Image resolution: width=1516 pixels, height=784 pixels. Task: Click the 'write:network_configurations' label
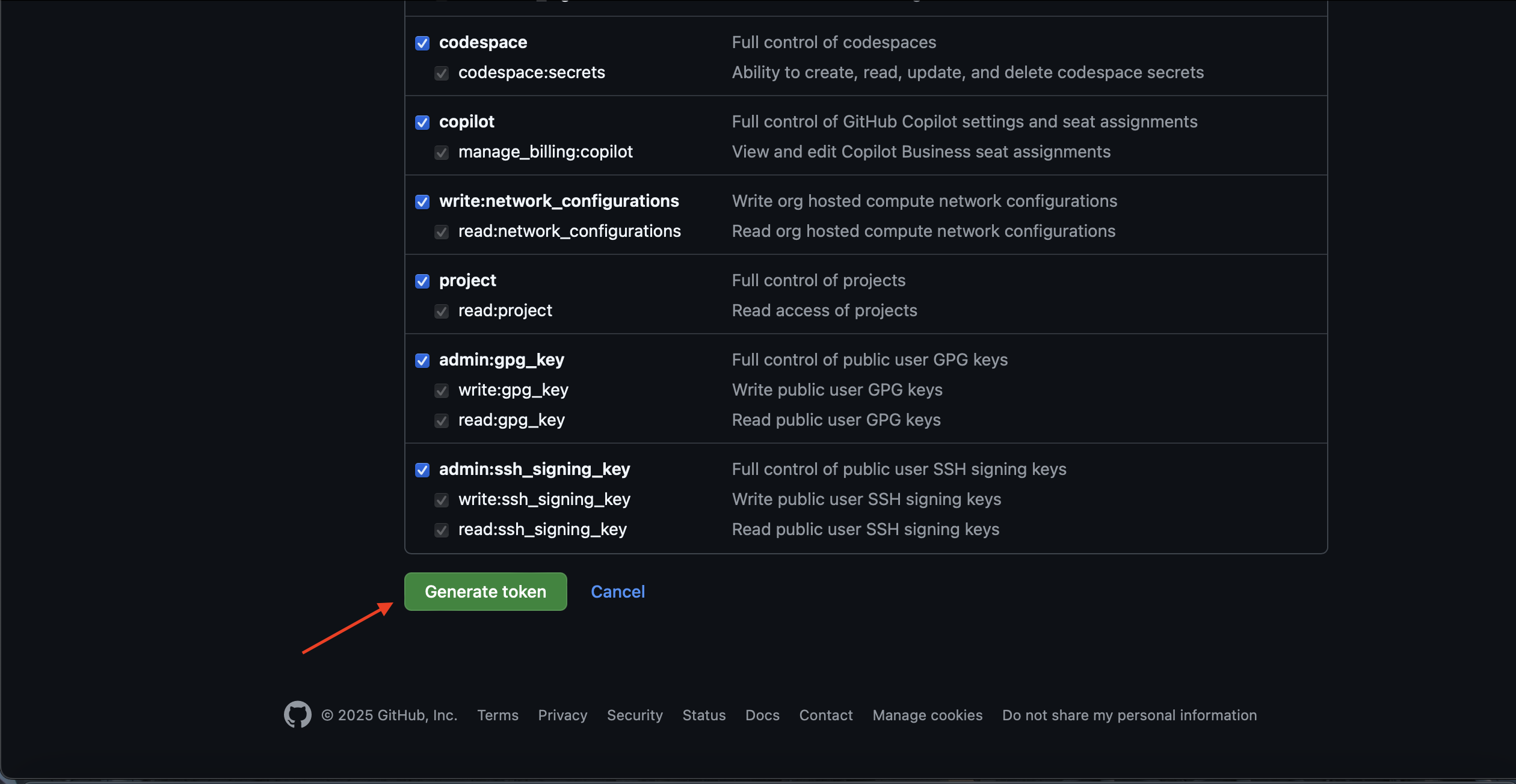click(x=559, y=201)
